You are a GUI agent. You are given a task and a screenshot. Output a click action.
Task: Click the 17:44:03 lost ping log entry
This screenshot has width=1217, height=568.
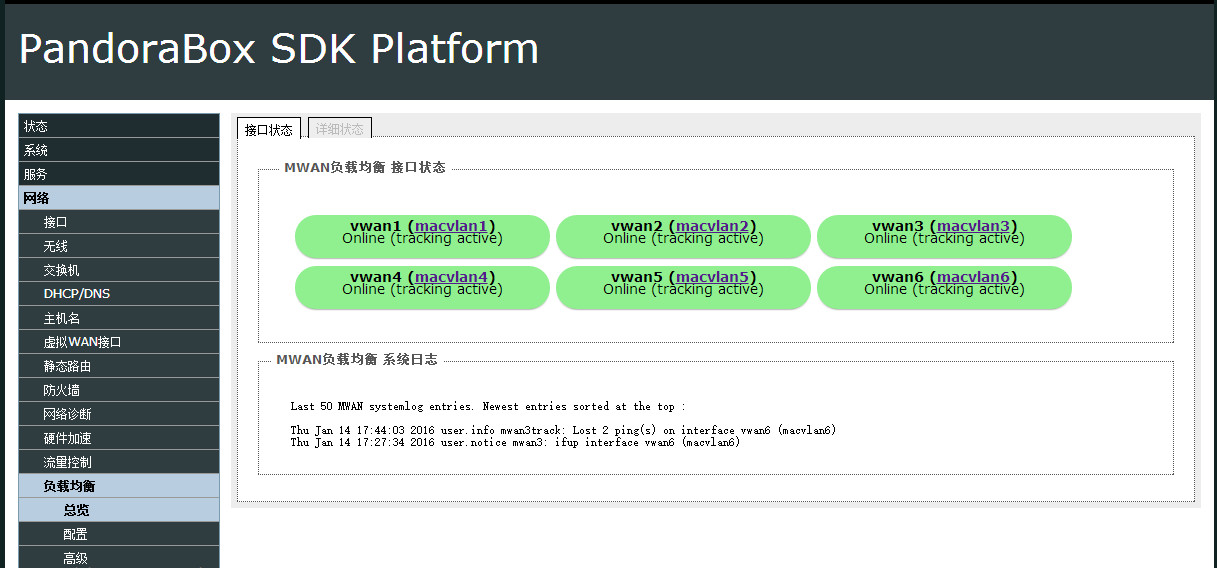563,430
